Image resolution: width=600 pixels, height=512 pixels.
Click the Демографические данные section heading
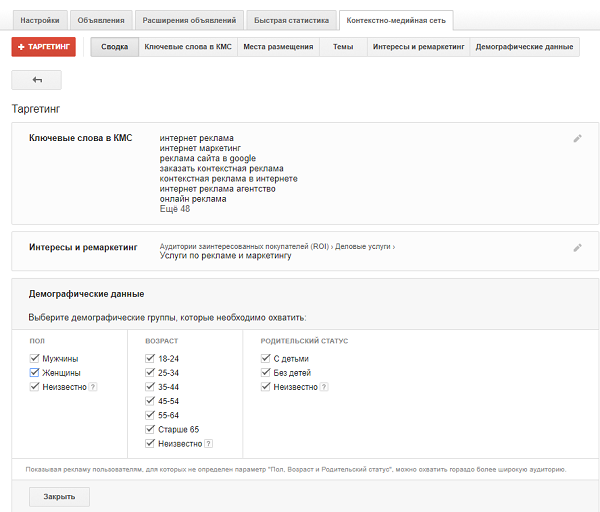click(x=86, y=294)
